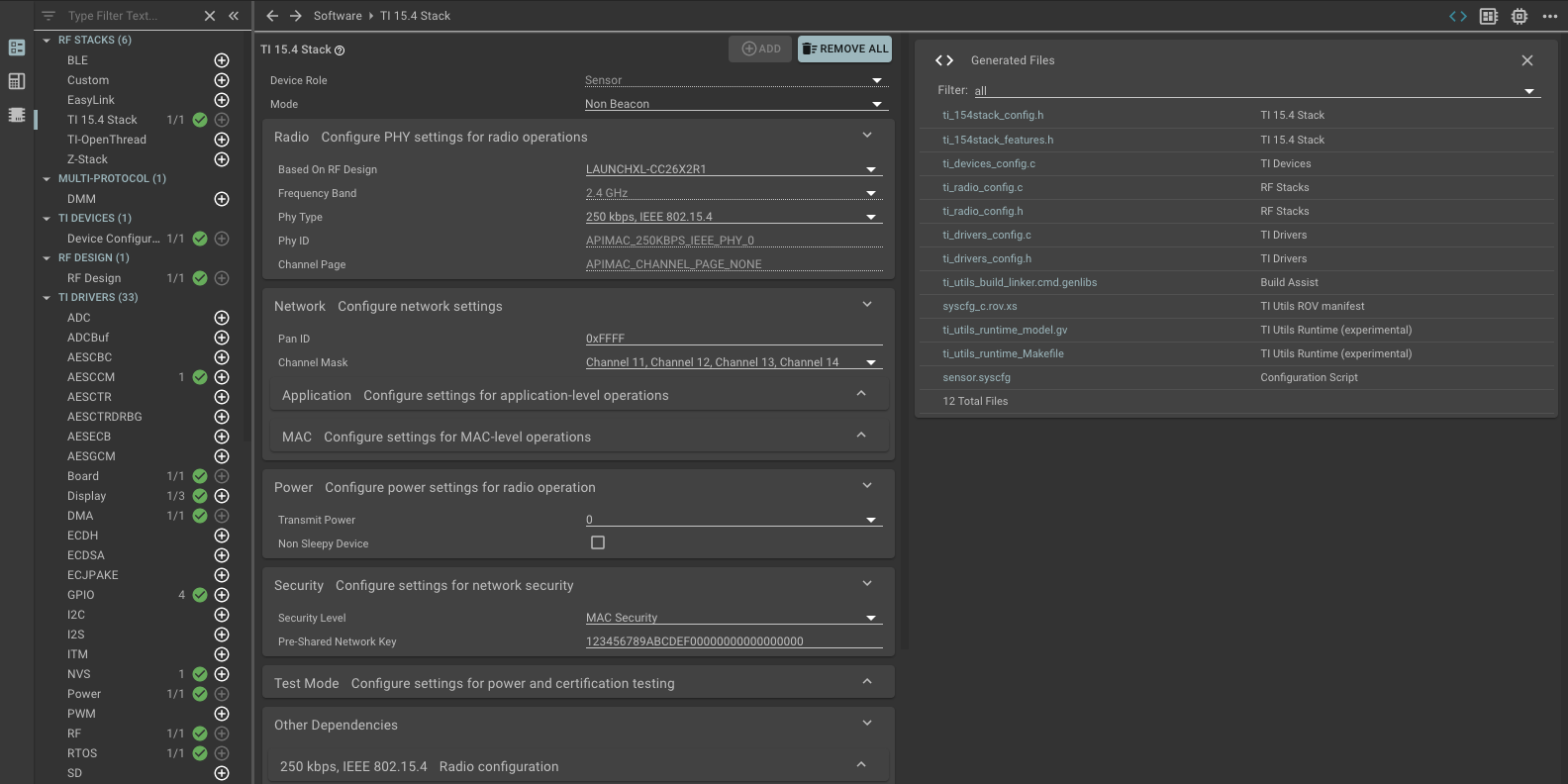Navigate back with the left arrow

tap(272, 16)
